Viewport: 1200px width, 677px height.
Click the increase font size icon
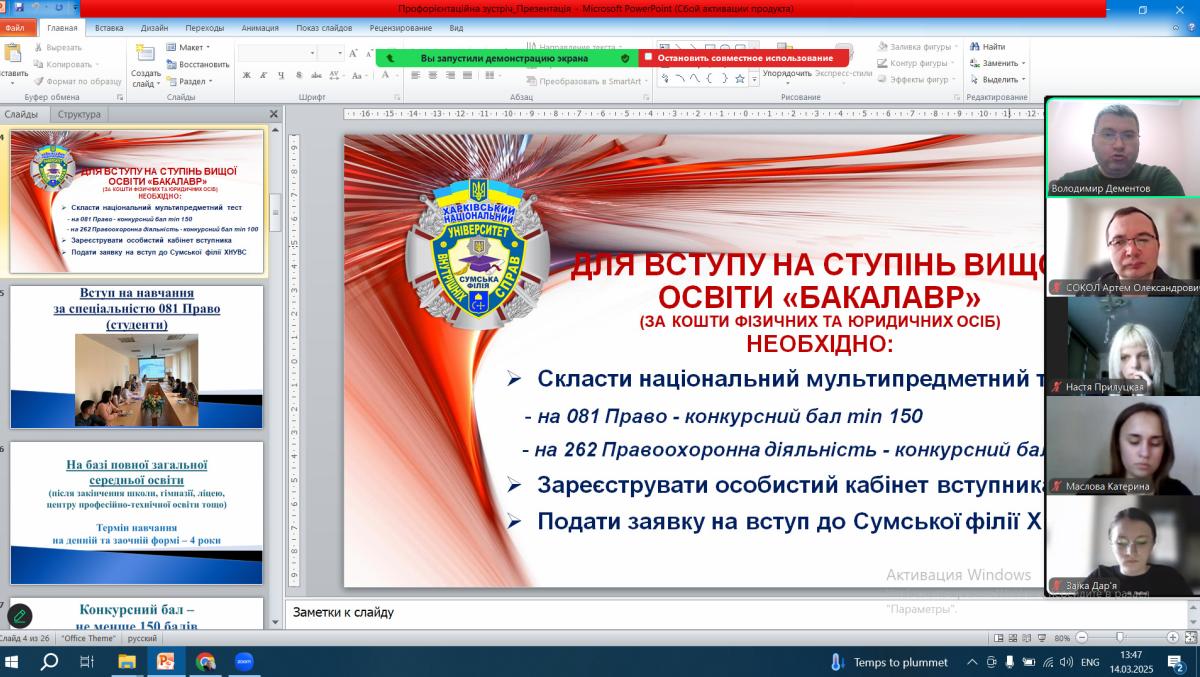354,52
